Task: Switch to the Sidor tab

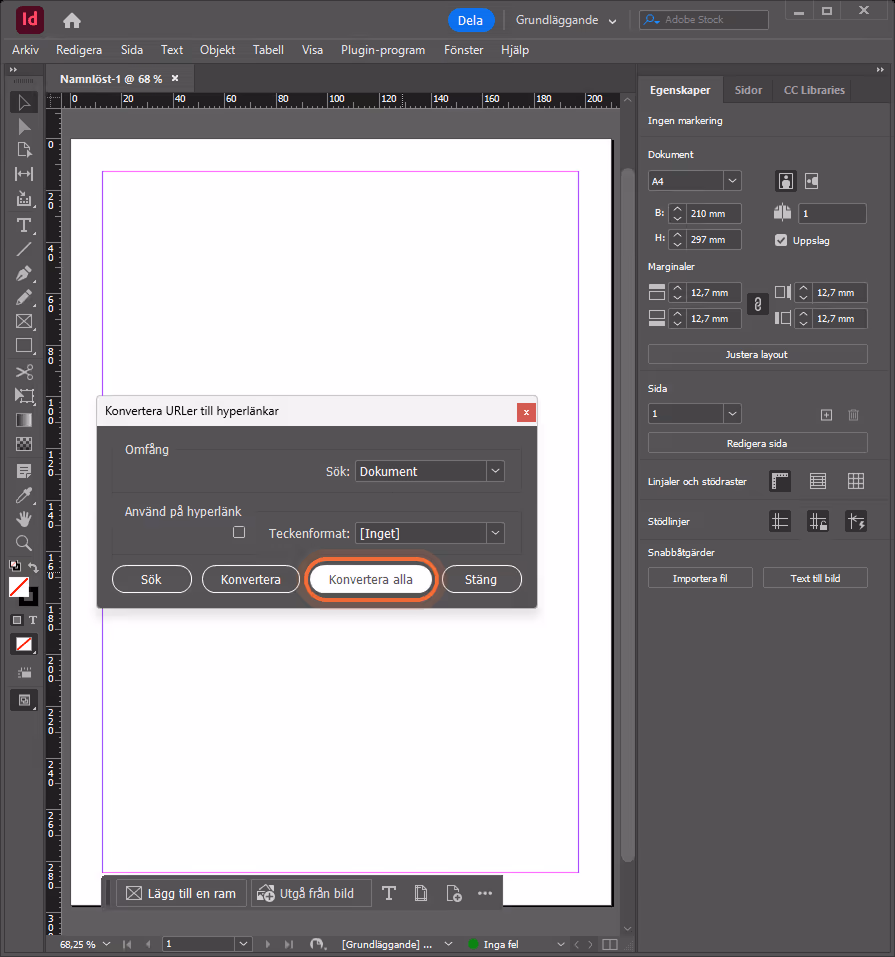Action: click(748, 90)
